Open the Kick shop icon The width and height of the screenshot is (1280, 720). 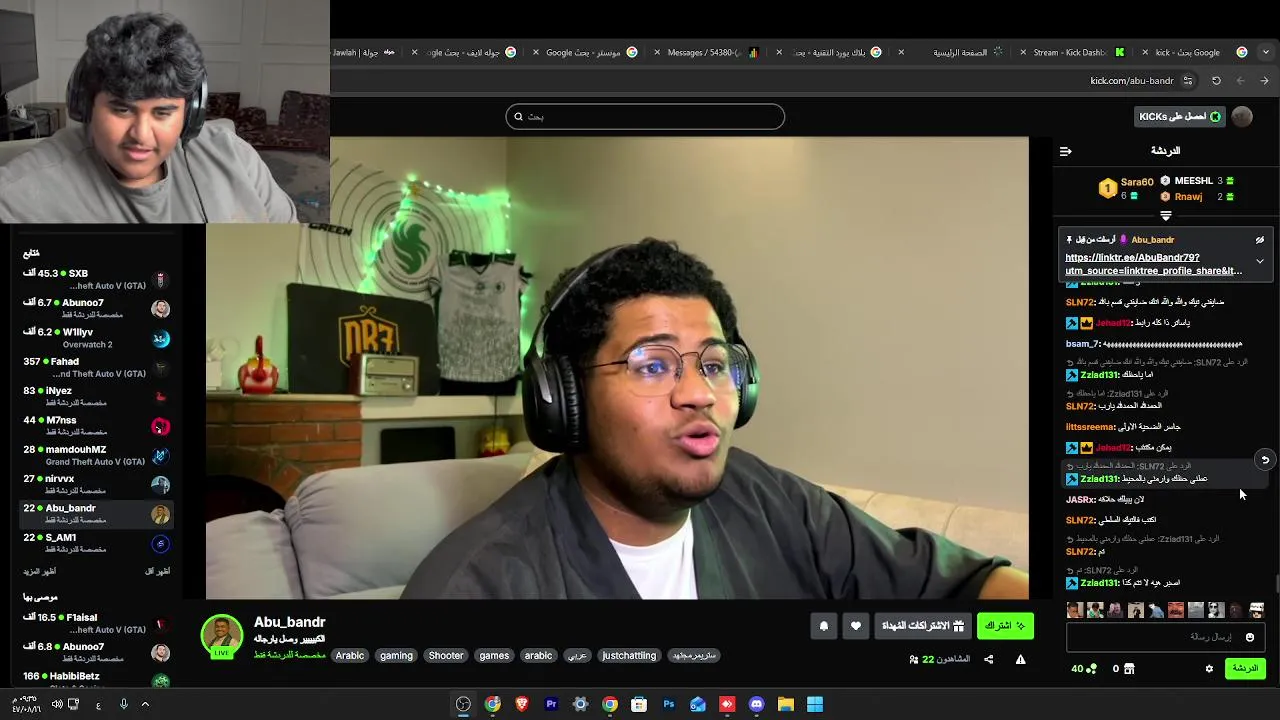1129,669
